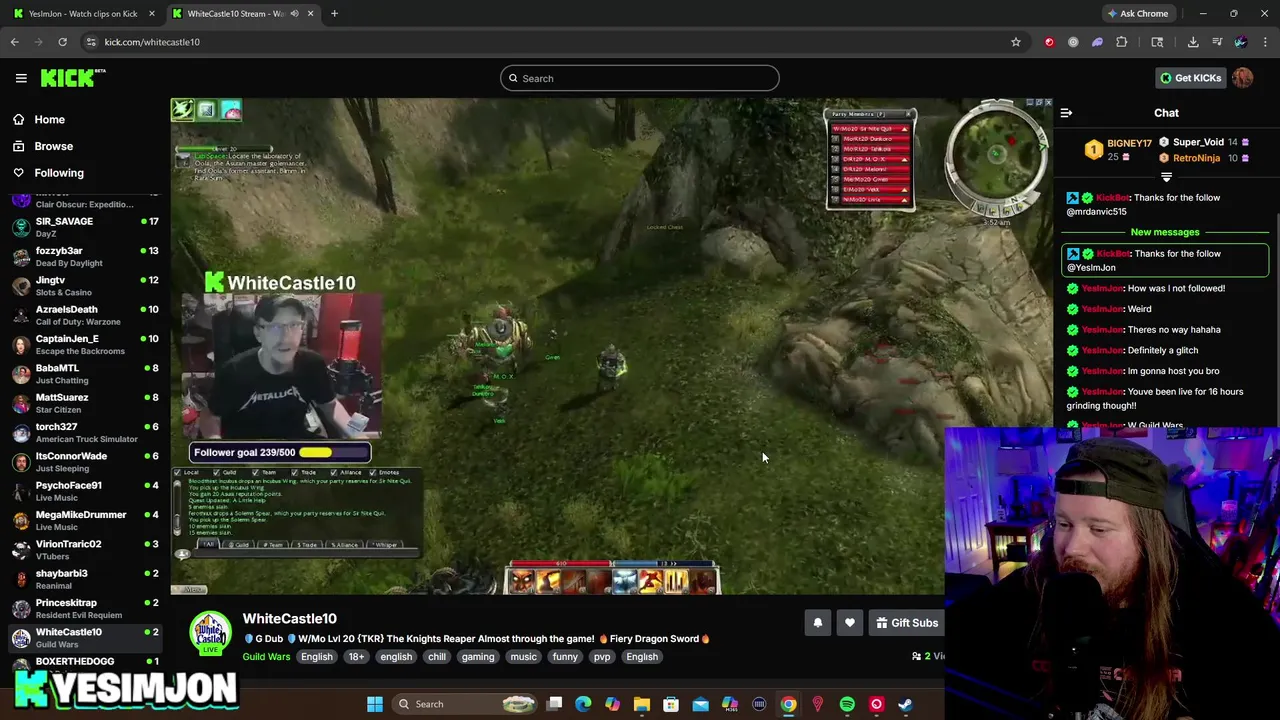
Task: Open Chrome downloads icon
Action: 1193,42
